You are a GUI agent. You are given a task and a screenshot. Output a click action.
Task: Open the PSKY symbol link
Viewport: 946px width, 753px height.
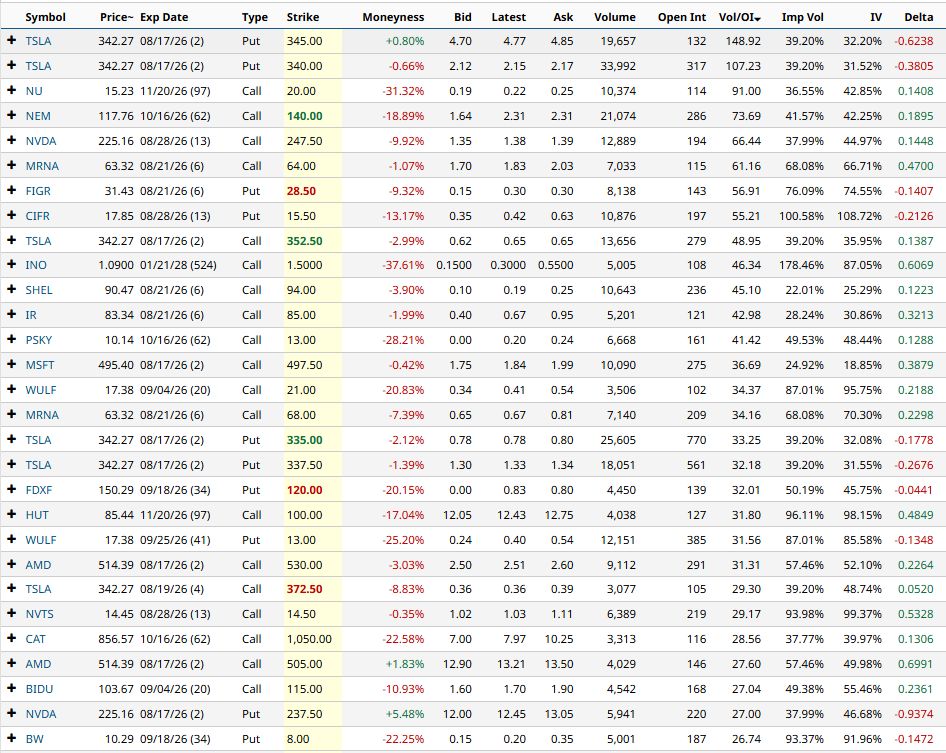coord(39,340)
